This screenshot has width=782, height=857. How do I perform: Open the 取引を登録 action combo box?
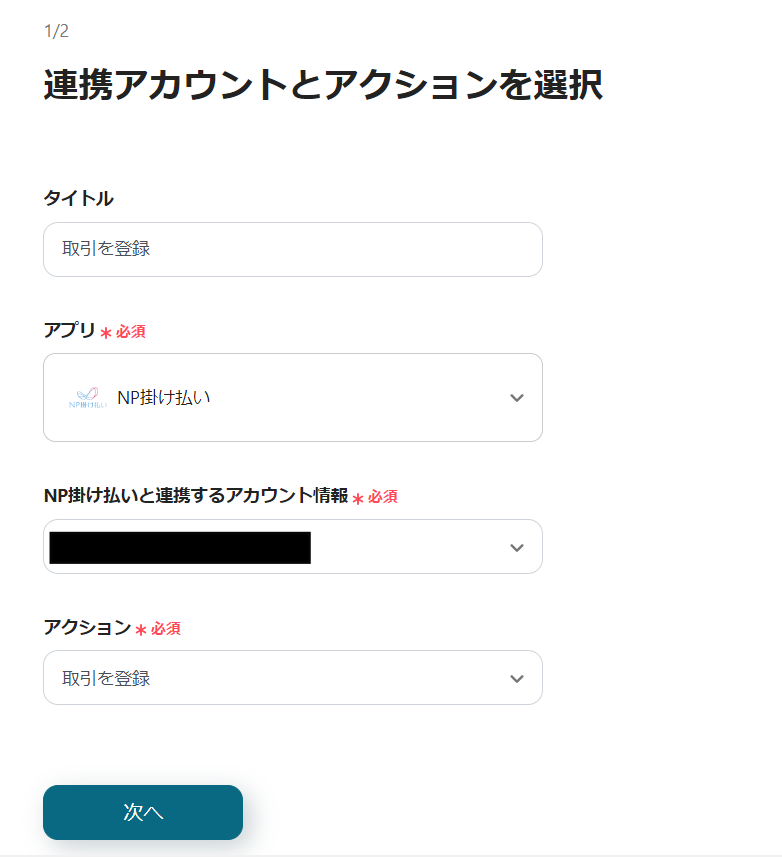point(293,678)
